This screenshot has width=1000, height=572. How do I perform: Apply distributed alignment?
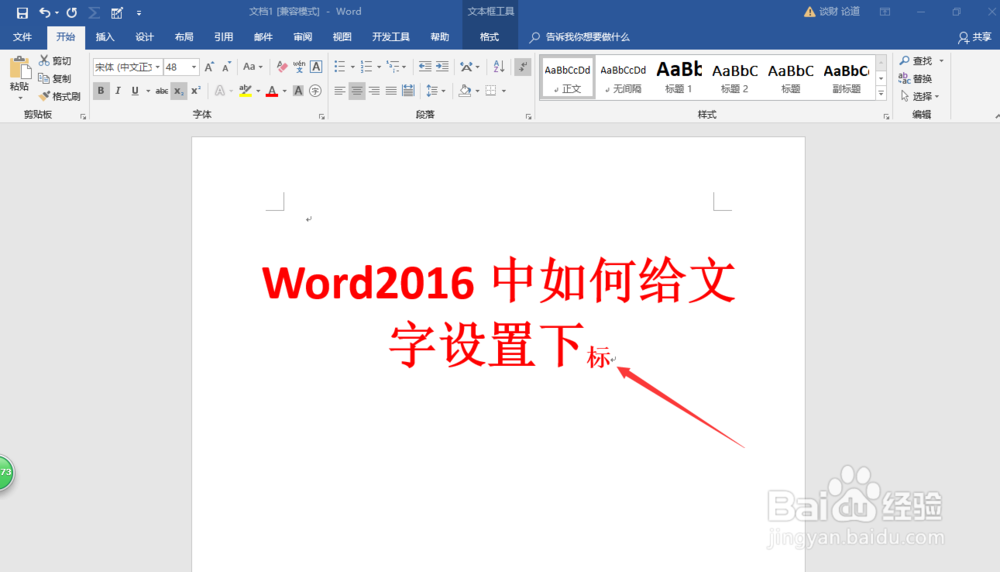tap(408, 91)
